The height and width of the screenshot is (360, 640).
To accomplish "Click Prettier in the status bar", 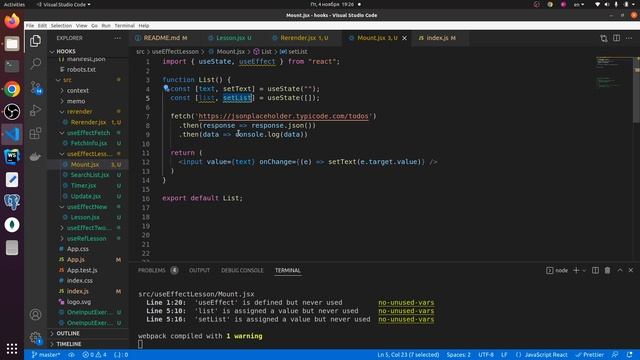I will click(589, 355).
